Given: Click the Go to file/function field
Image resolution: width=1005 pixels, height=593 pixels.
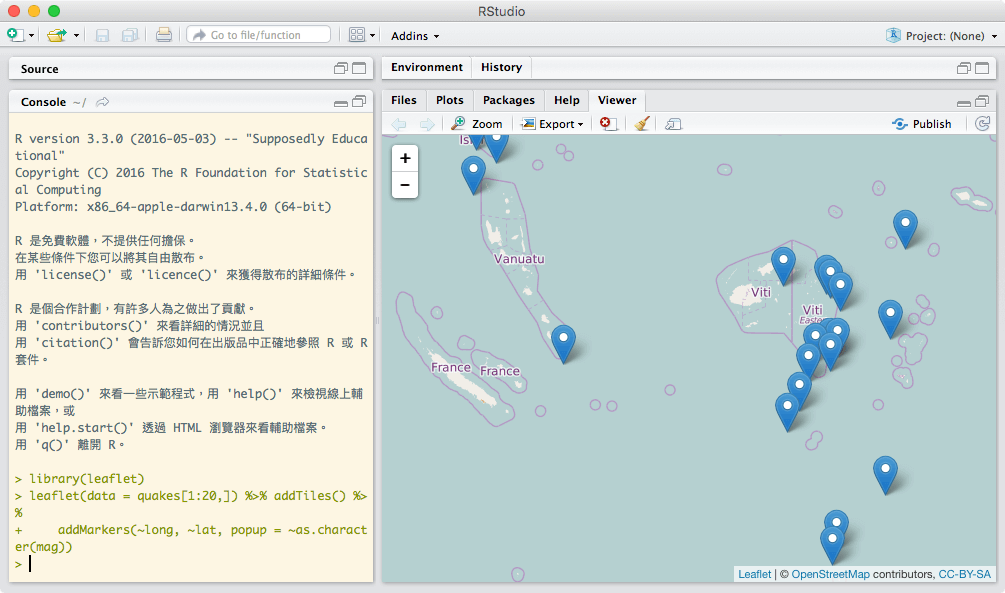Looking at the screenshot, I should (x=258, y=35).
